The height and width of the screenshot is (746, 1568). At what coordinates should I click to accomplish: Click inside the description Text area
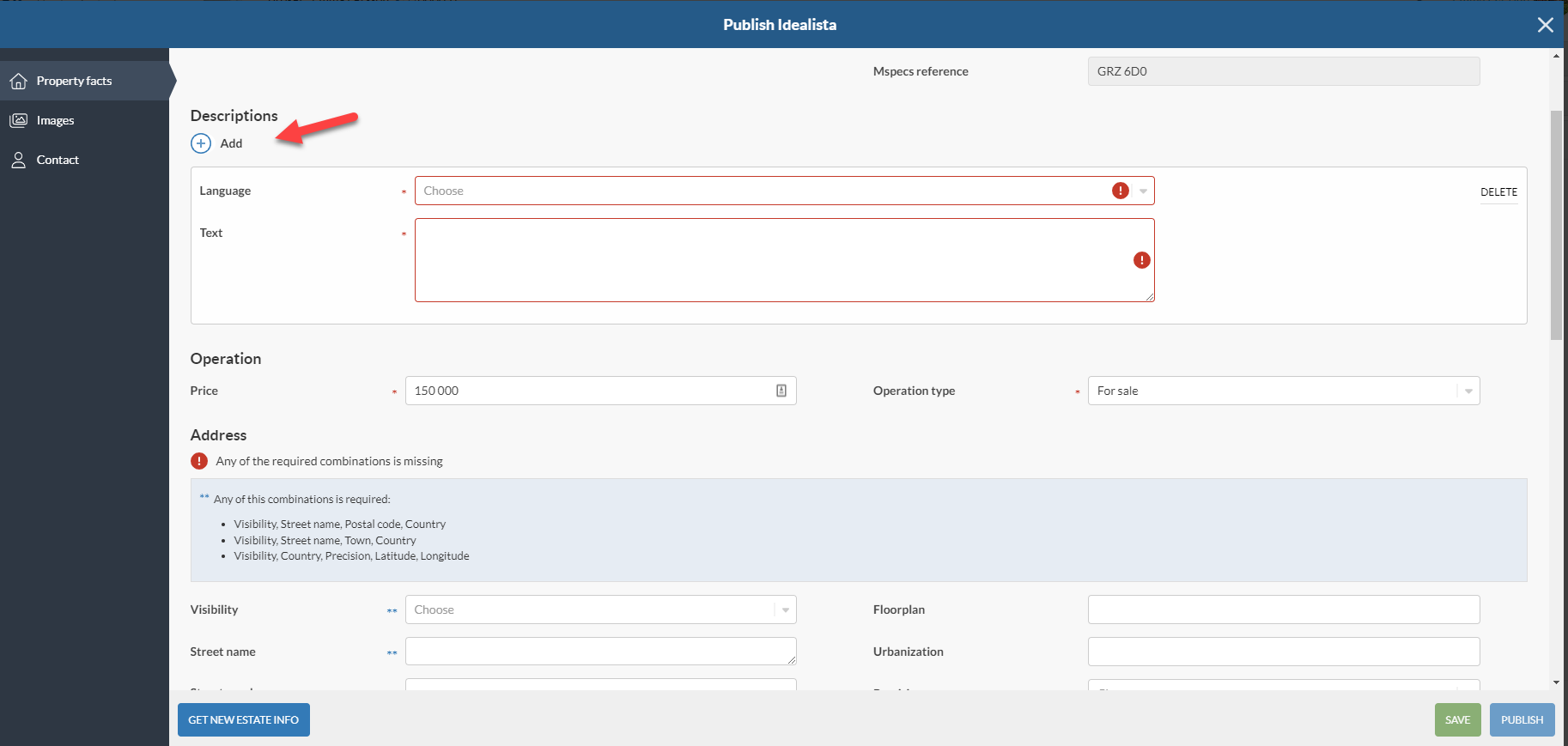tap(784, 260)
